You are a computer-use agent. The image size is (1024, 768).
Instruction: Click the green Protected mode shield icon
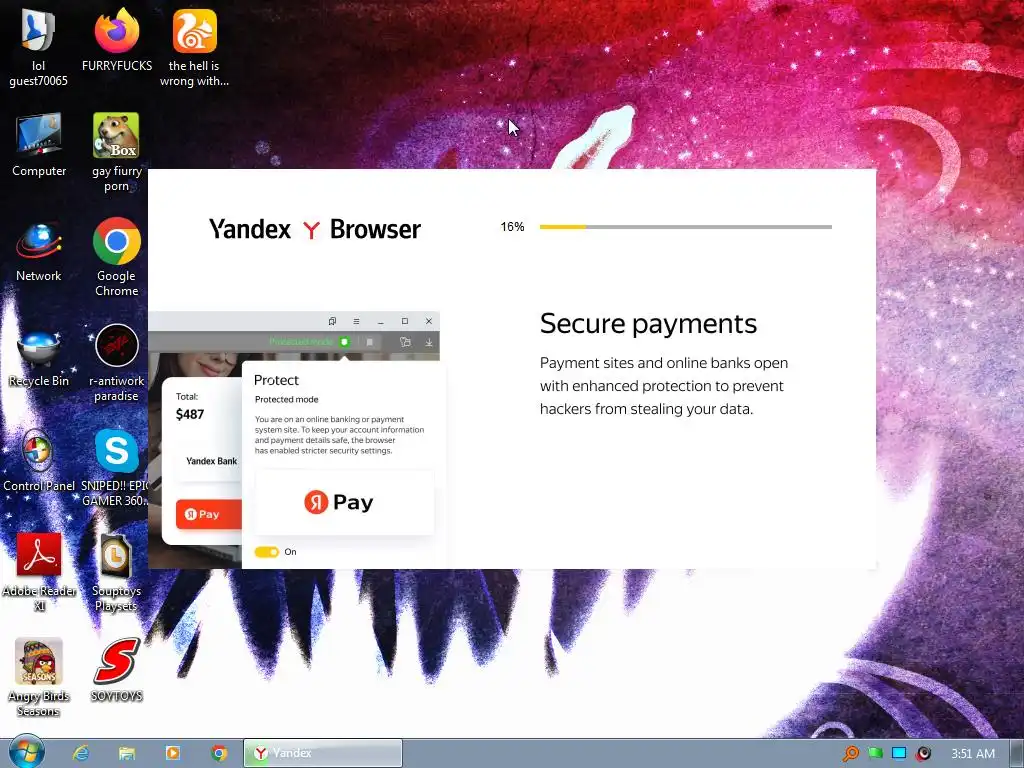(x=344, y=342)
